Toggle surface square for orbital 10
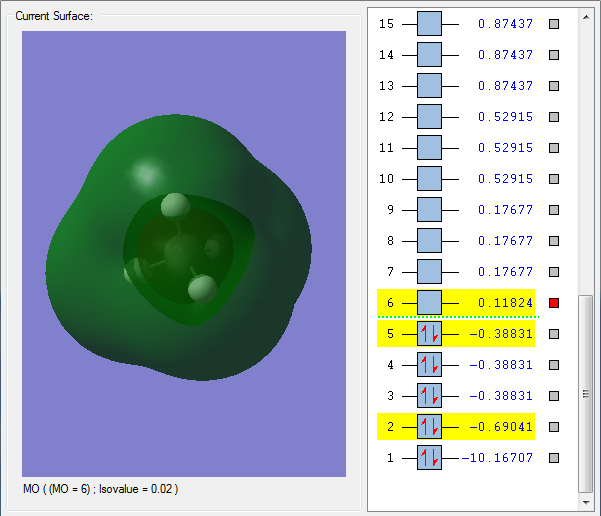Image resolution: width=601 pixels, height=516 pixels. (554, 179)
